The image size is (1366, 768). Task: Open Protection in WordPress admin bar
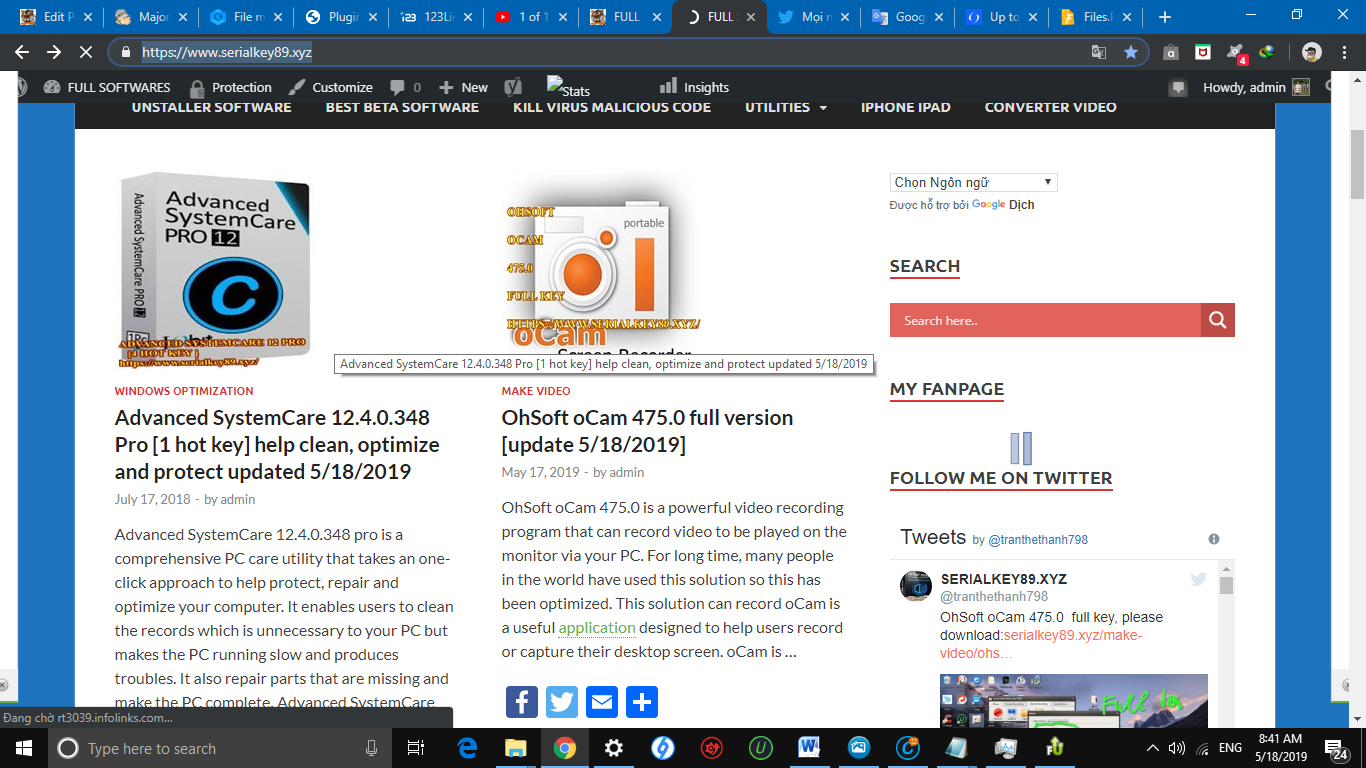230,87
